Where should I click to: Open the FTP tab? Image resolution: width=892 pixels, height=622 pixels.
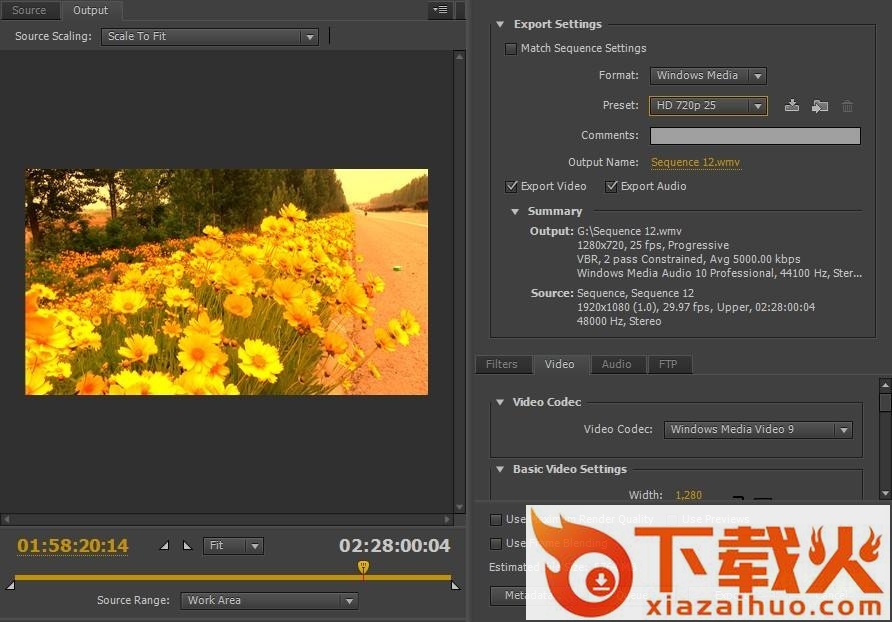(668, 364)
